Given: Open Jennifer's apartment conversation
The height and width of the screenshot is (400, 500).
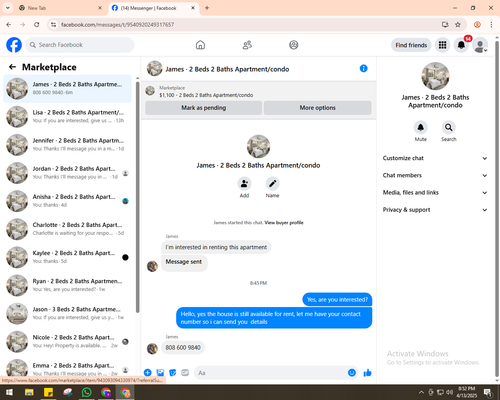Looking at the screenshot, I should pyautogui.click(x=67, y=145).
